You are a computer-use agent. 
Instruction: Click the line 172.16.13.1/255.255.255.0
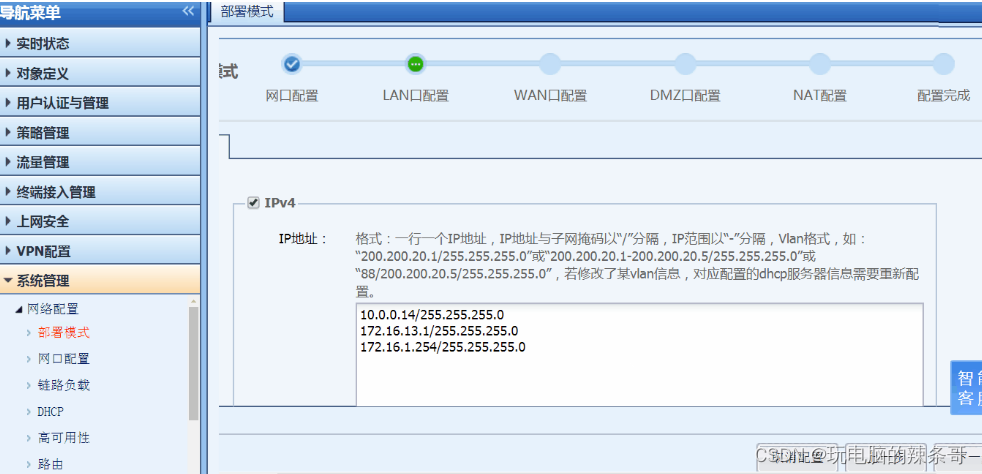click(439, 331)
